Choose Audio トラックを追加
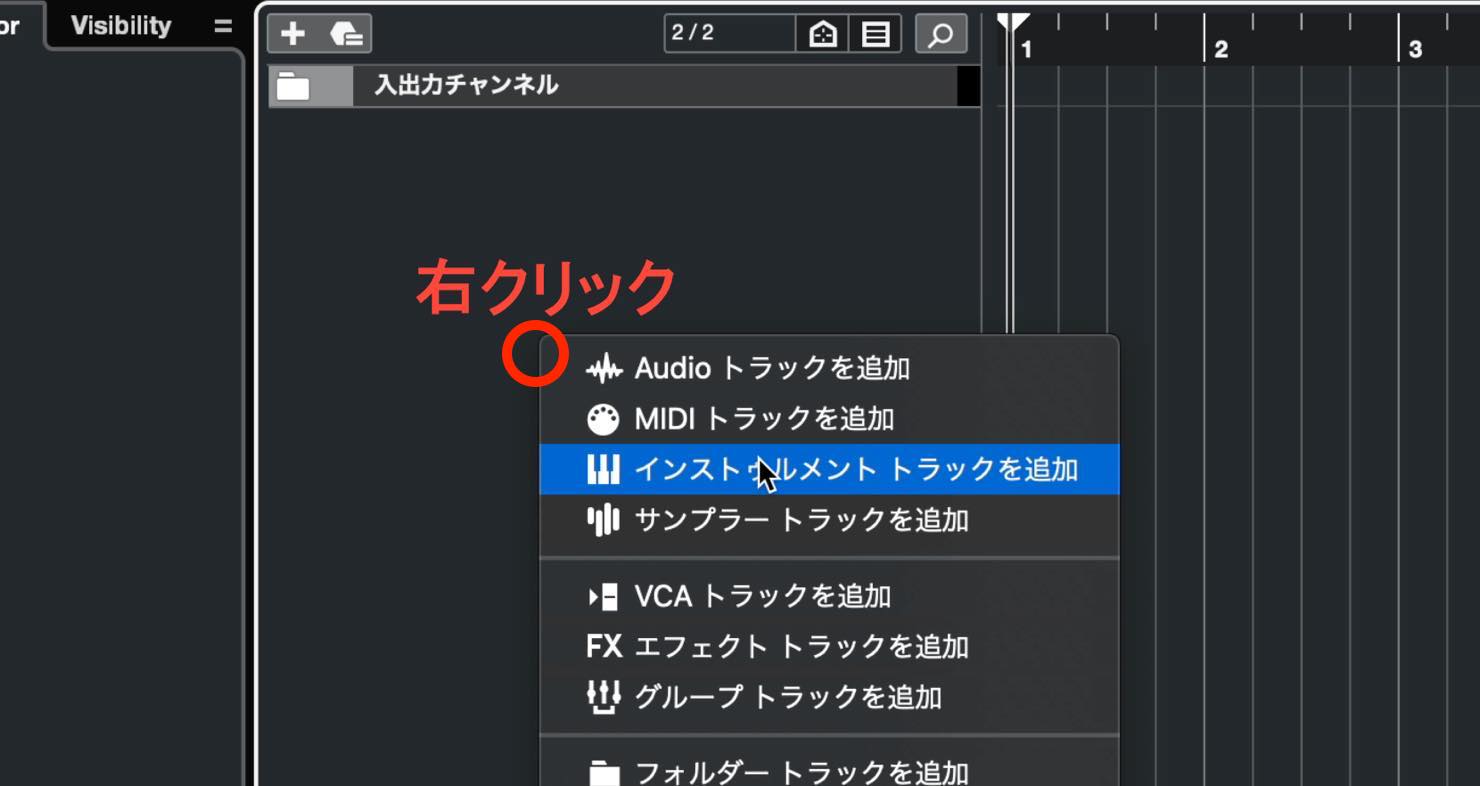 pos(829,368)
